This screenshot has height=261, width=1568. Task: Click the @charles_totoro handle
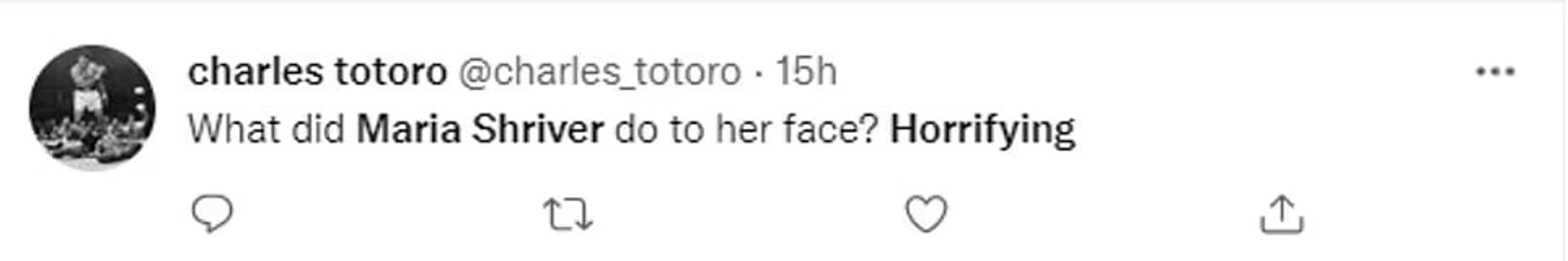pos(599,72)
